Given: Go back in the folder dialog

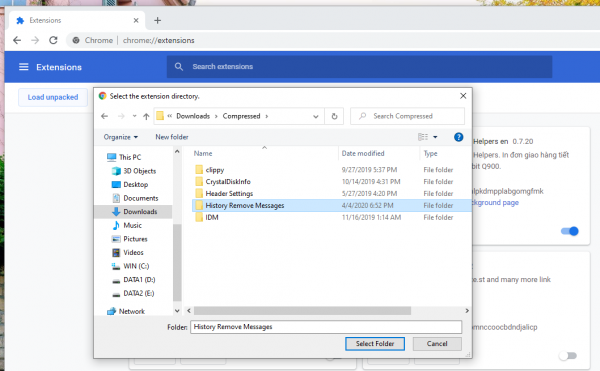Looking at the screenshot, I should click(x=104, y=116).
